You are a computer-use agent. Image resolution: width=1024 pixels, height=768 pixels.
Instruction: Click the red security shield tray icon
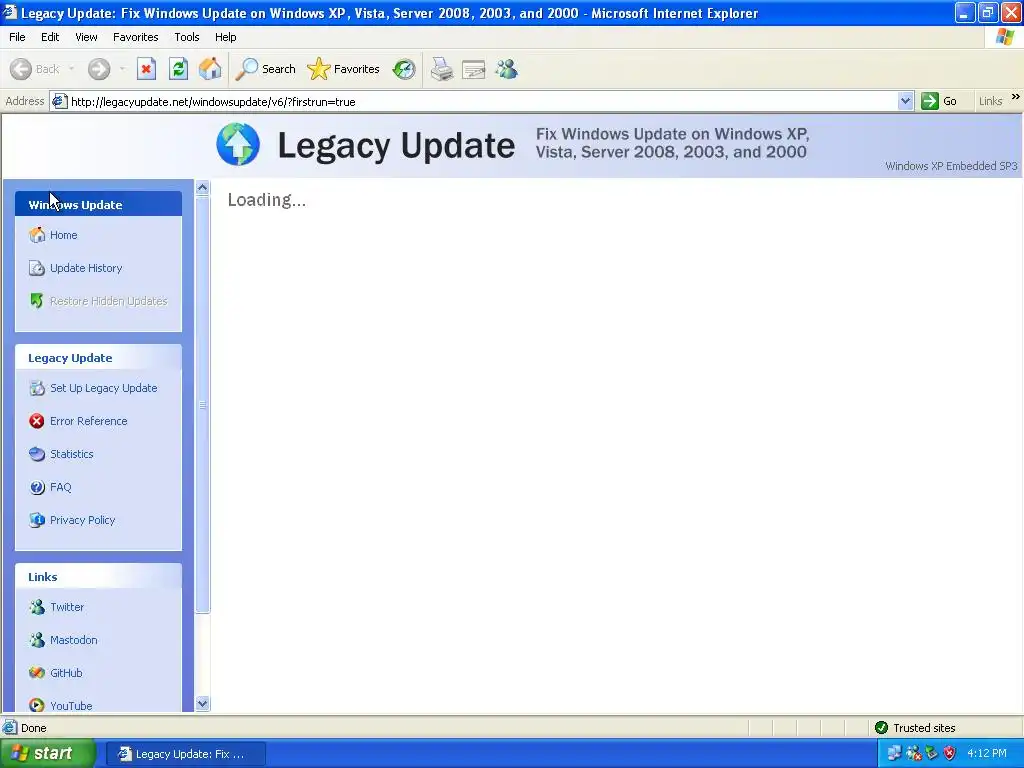pos(950,754)
